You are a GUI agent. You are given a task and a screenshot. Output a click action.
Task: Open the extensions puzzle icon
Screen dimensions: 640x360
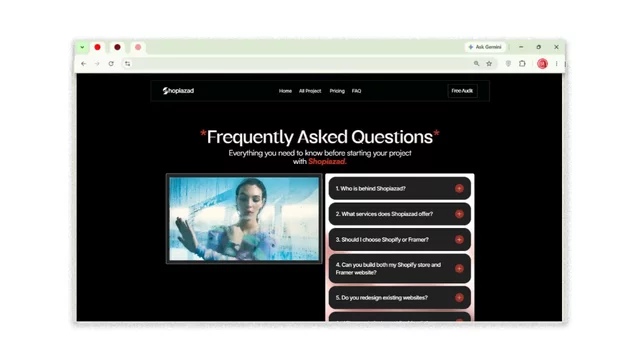[x=522, y=64]
